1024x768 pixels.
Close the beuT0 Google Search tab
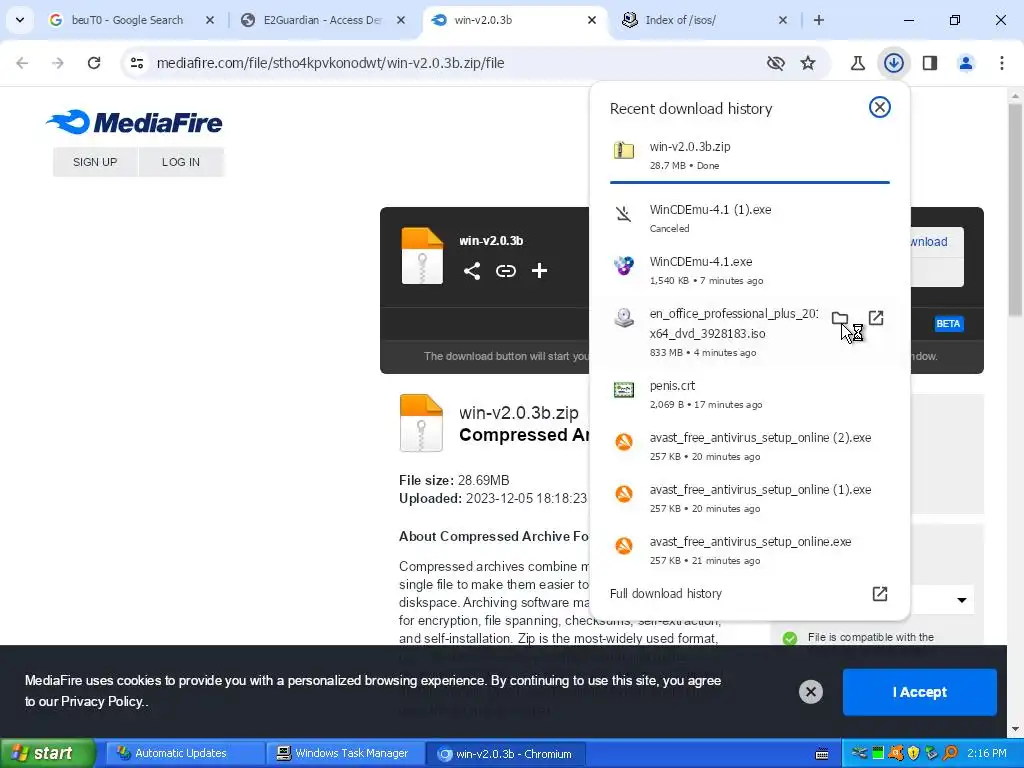pyautogui.click(x=210, y=20)
